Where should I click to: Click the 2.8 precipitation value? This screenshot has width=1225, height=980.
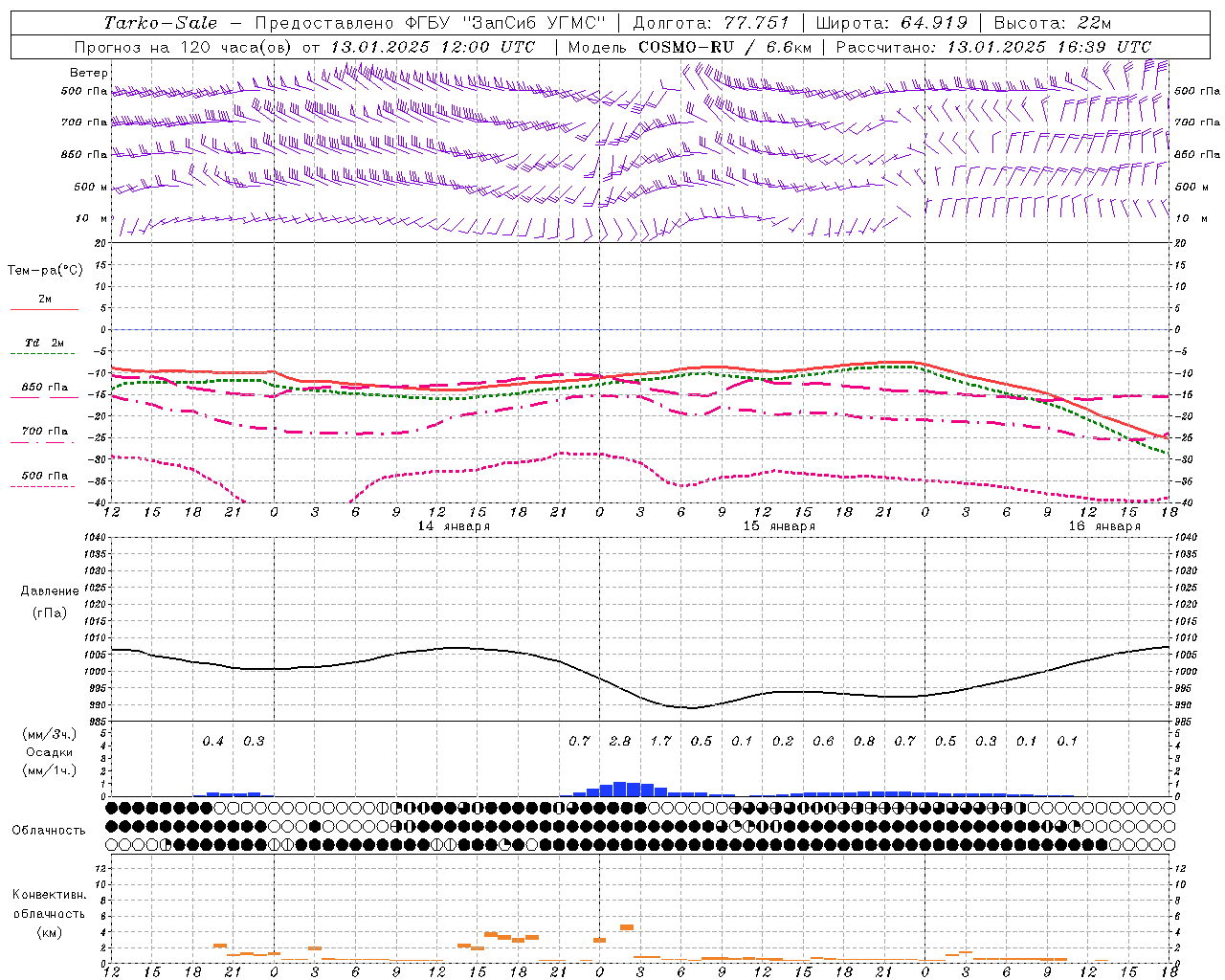[x=620, y=741]
